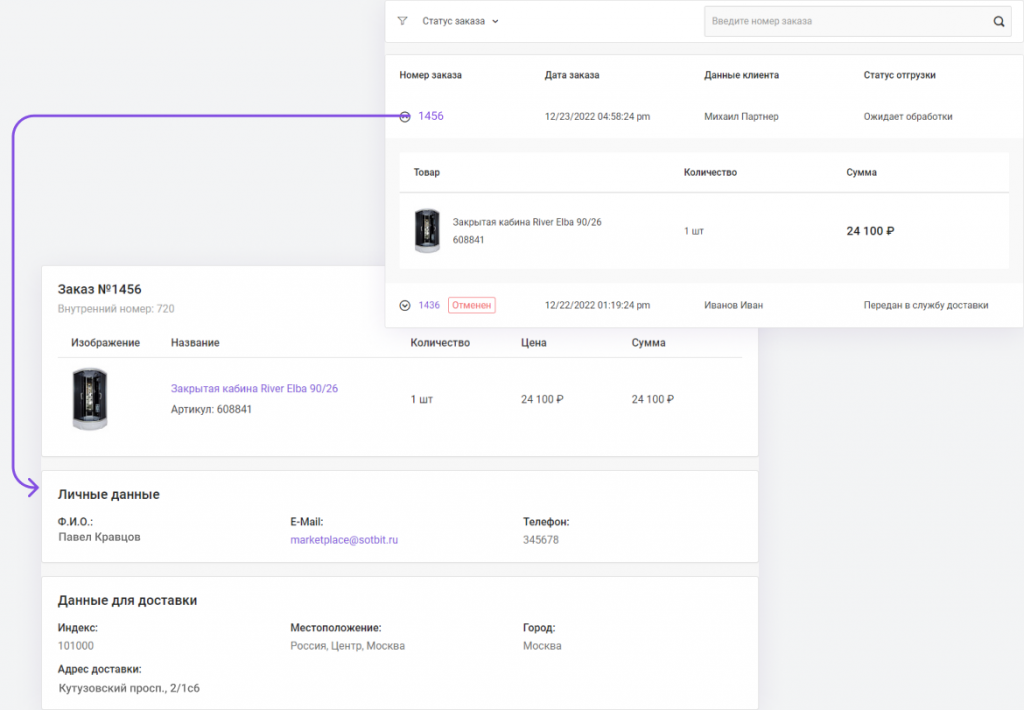Expand order 1436 row chevron
This screenshot has height=710, width=1024.
405,306
